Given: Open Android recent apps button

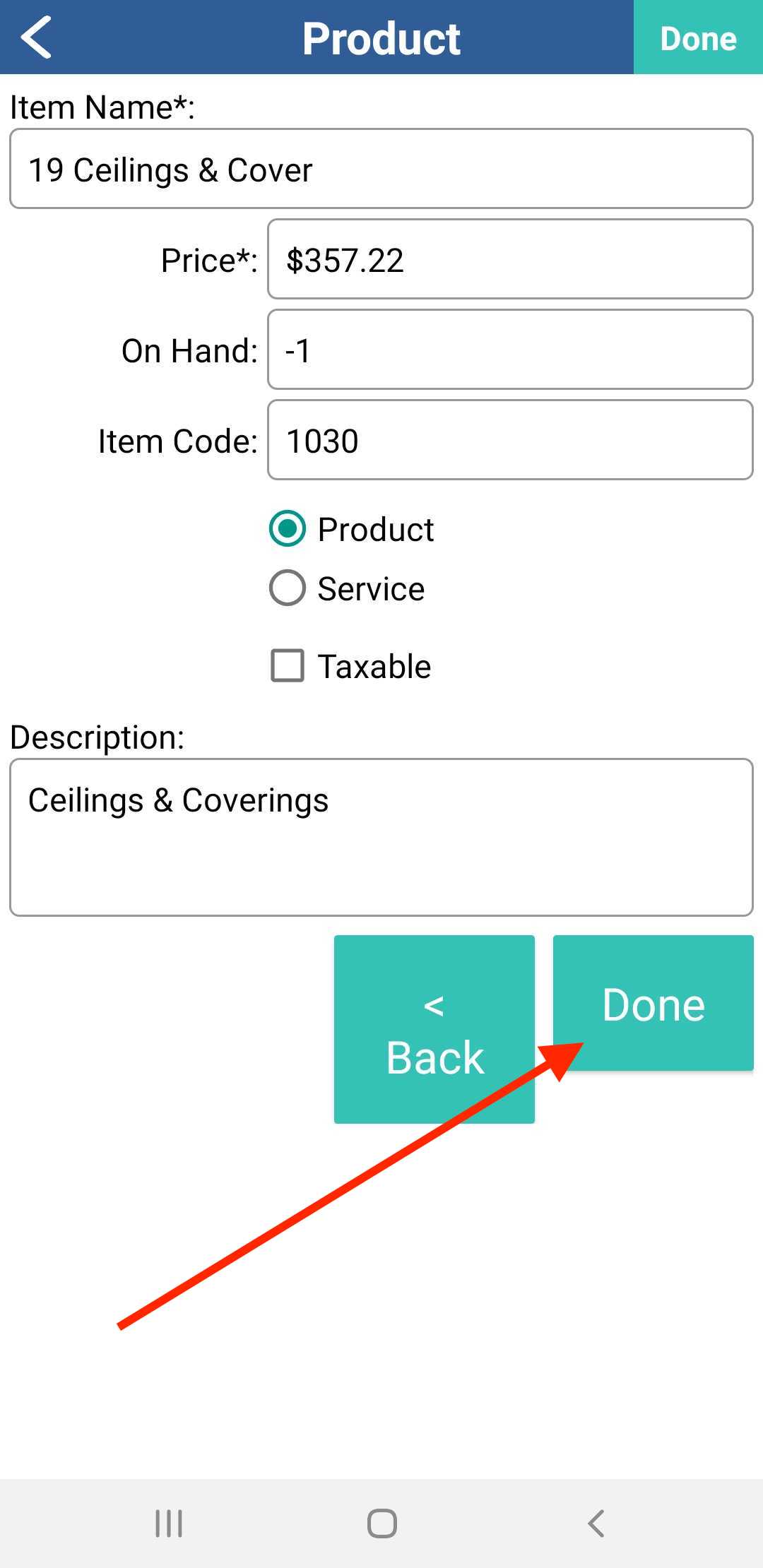Looking at the screenshot, I should (x=169, y=1524).
